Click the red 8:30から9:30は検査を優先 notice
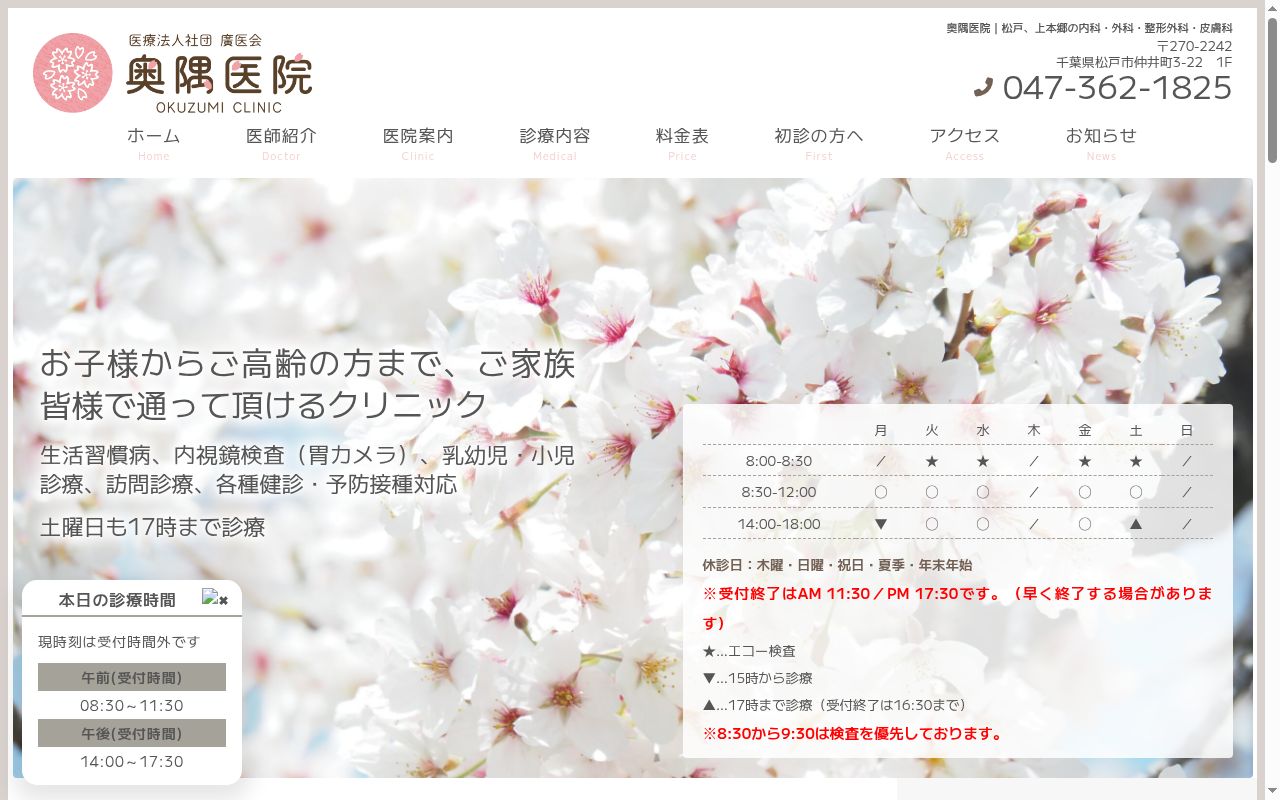The width and height of the screenshot is (1280, 800). tap(853, 733)
